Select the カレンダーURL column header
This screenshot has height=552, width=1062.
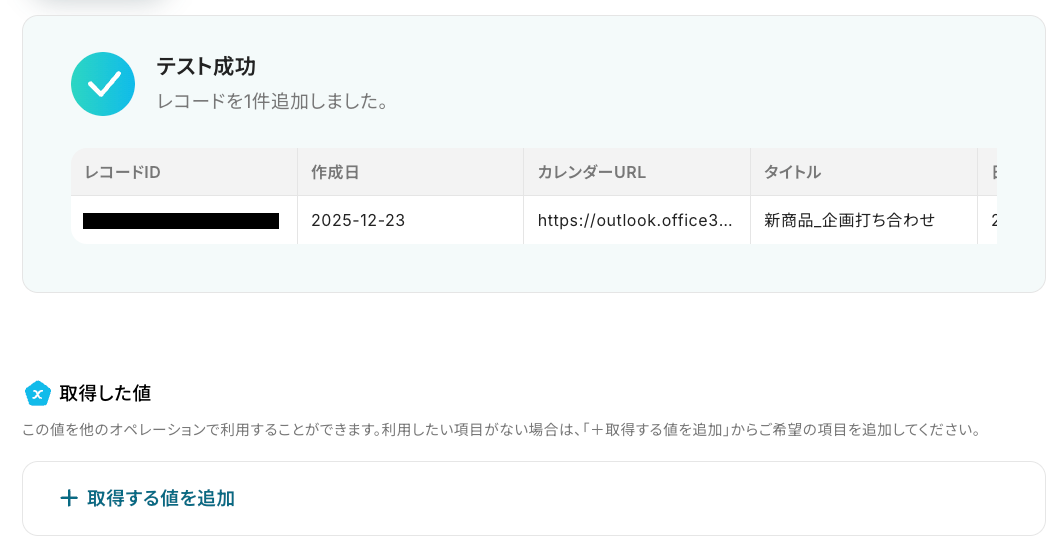[637, 172]
